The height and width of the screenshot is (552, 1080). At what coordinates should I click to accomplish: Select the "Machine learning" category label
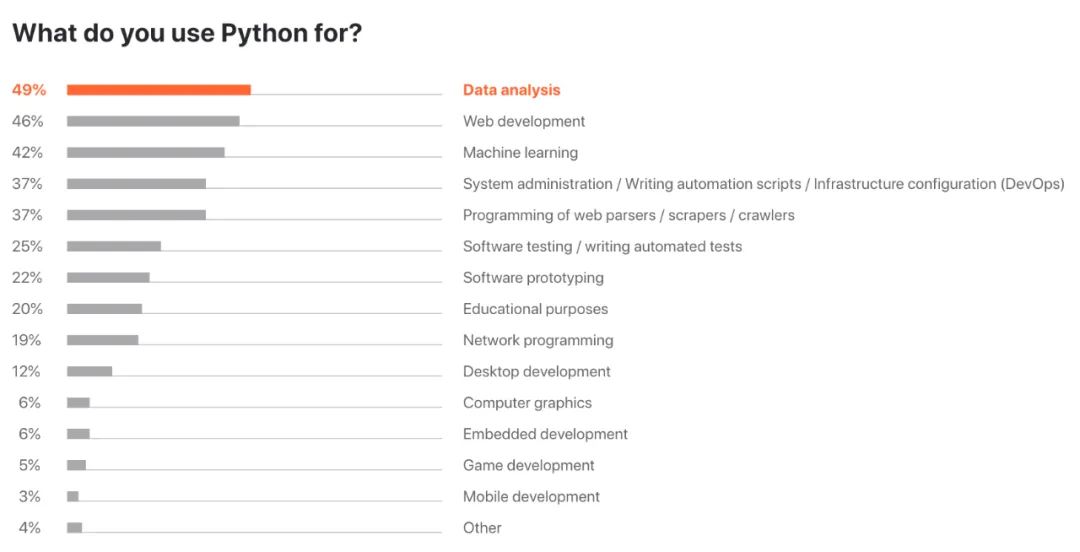click(520, 153)
